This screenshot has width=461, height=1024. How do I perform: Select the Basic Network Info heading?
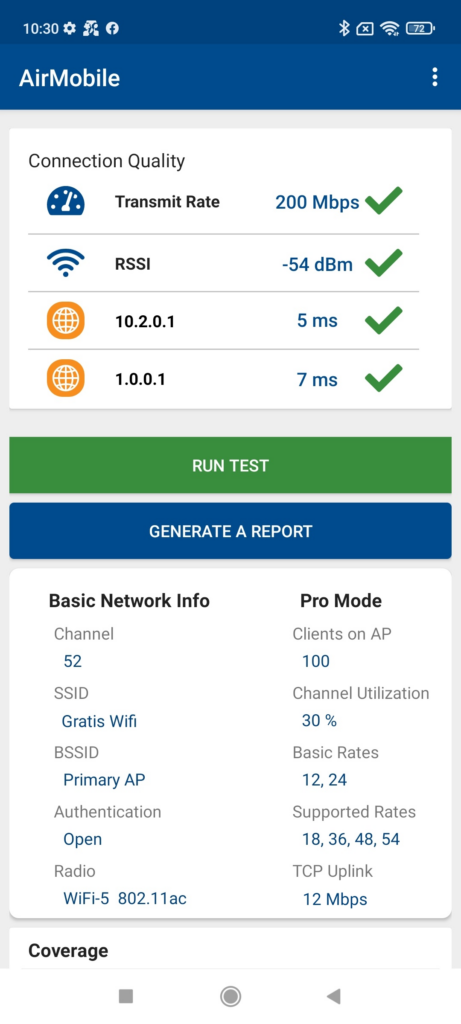(x=129, y=601)
